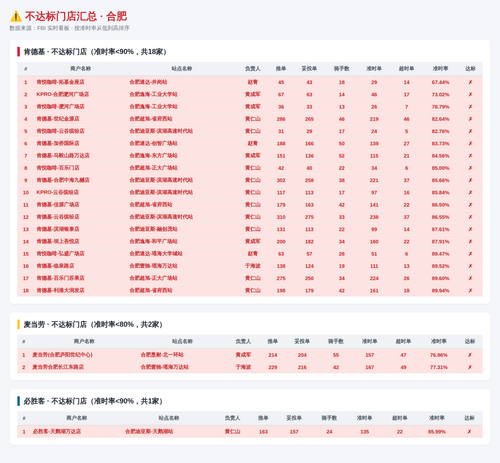
Task: Click the store name 肯德基-利港大润发店
Action: [60, 290]
